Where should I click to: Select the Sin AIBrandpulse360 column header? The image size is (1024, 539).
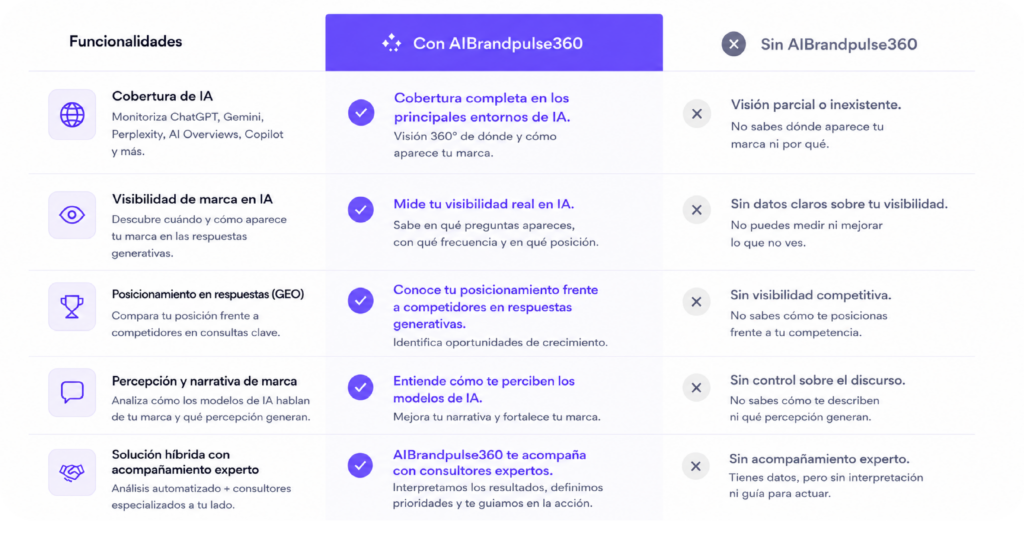[x=819, y=44]
